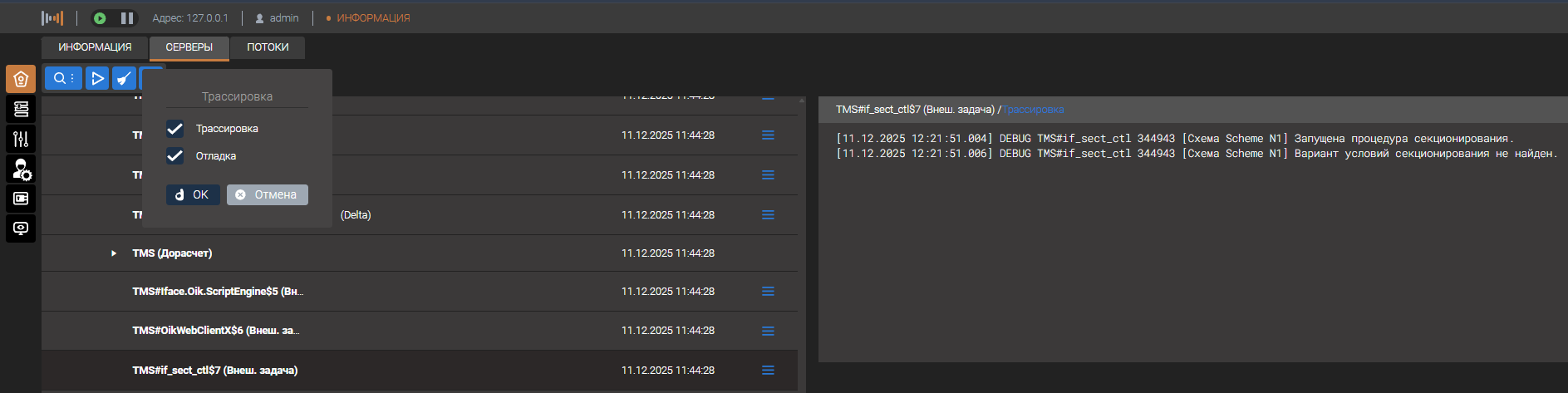
Task: Open the home sidebar icon
Action: [21, 79]
